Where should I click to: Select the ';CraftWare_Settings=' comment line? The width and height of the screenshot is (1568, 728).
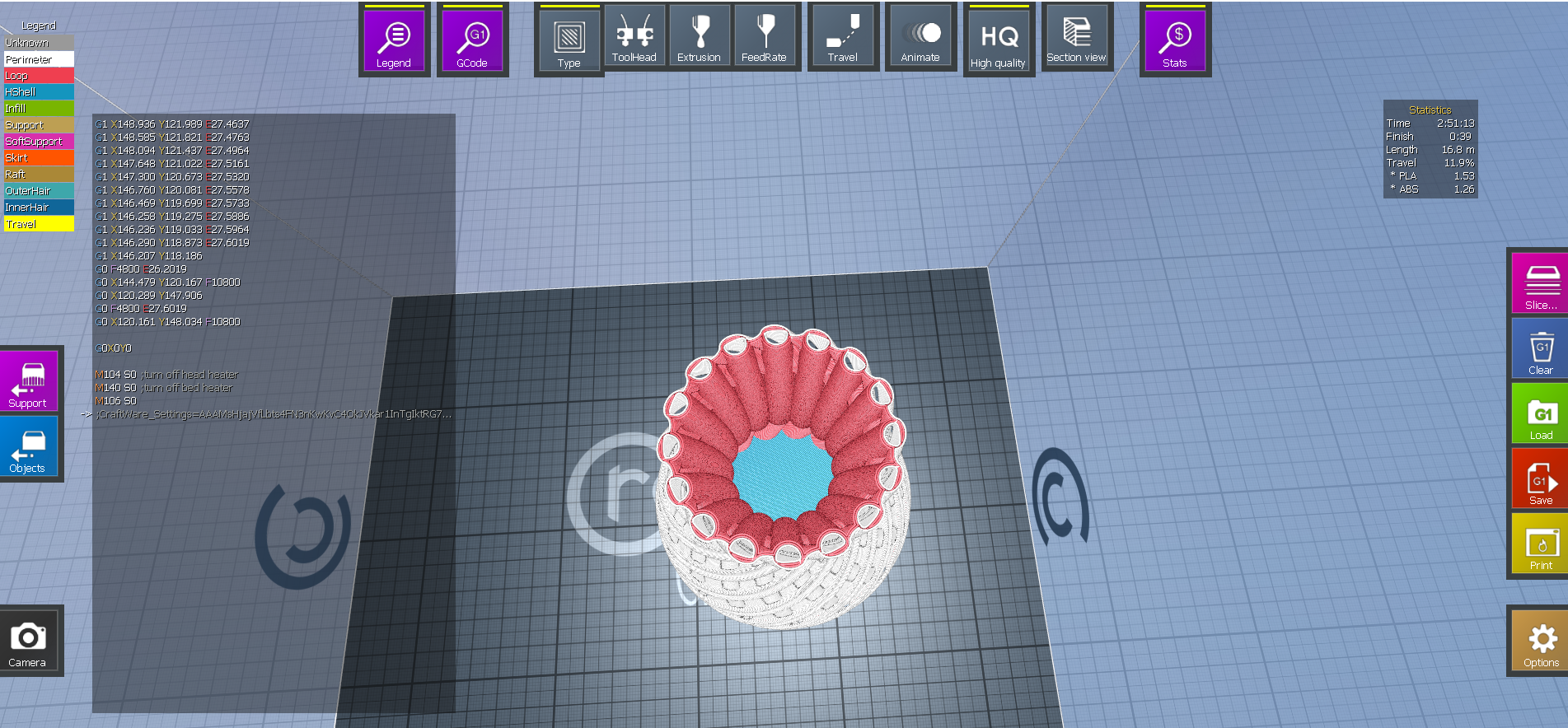coord(274,414)
